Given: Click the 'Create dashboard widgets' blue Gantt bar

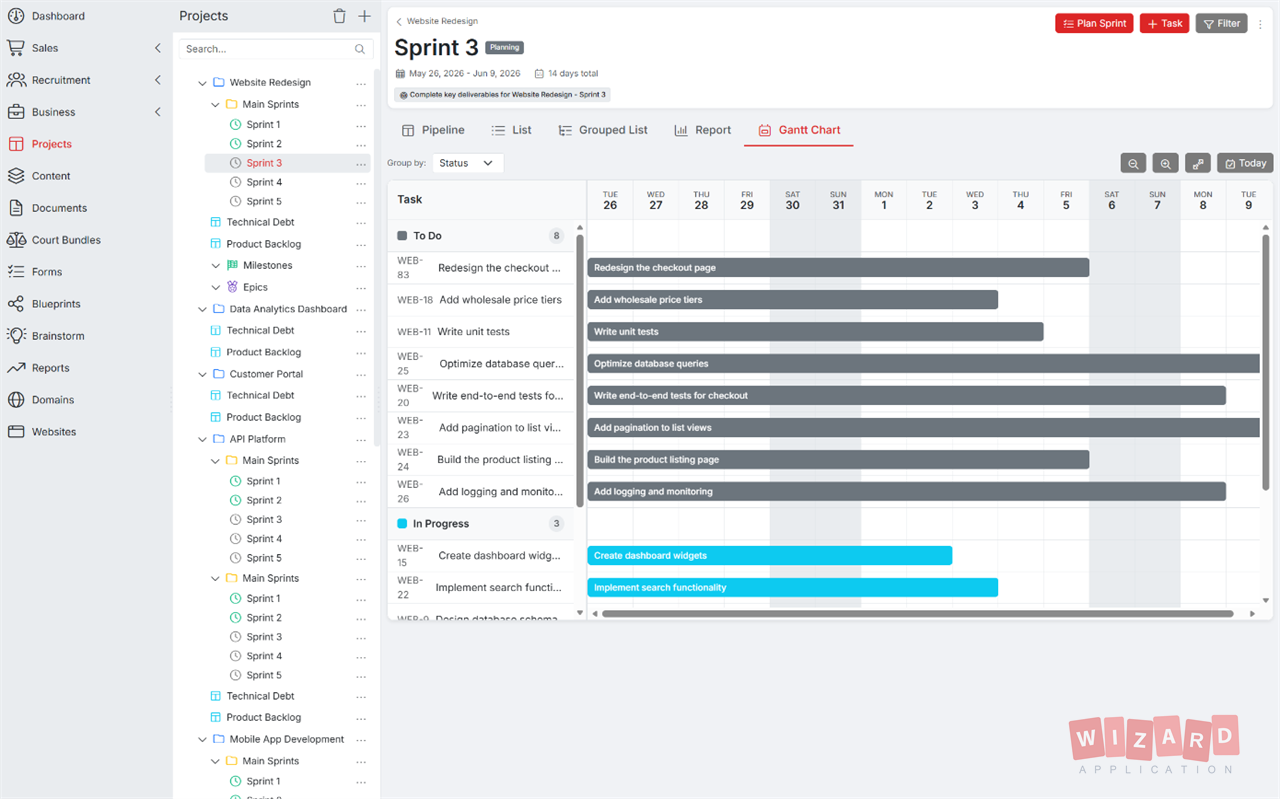Looking at the screenshot, I should tap(770, 556).
